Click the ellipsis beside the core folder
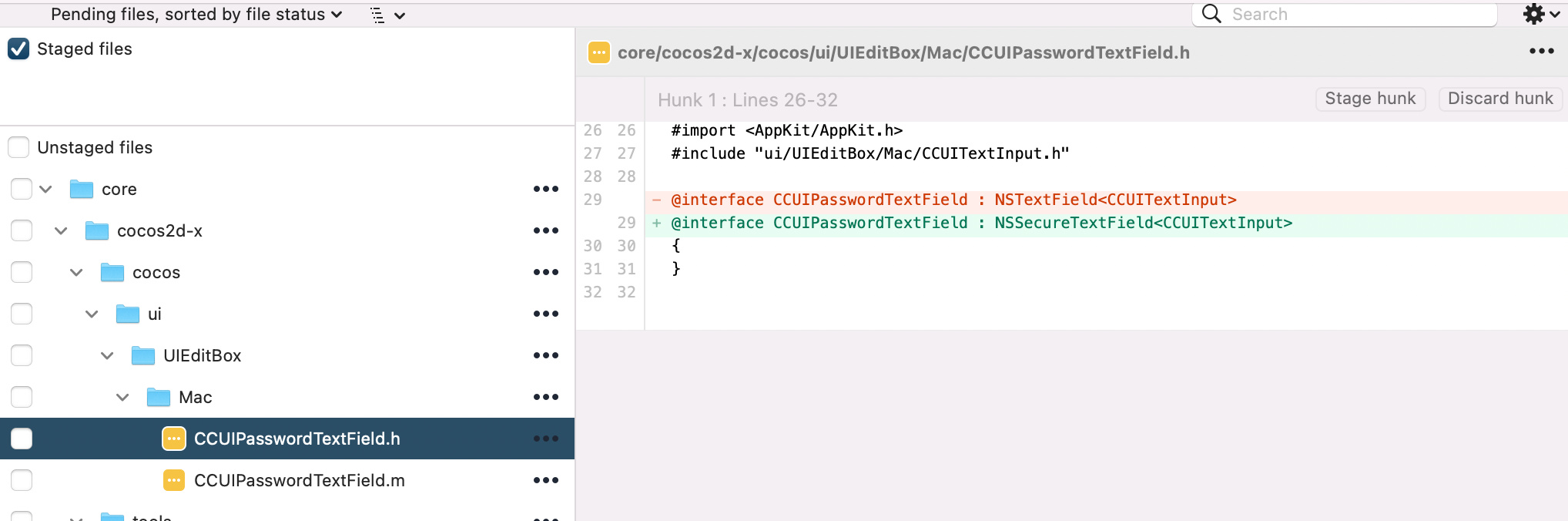 (545, 189)
